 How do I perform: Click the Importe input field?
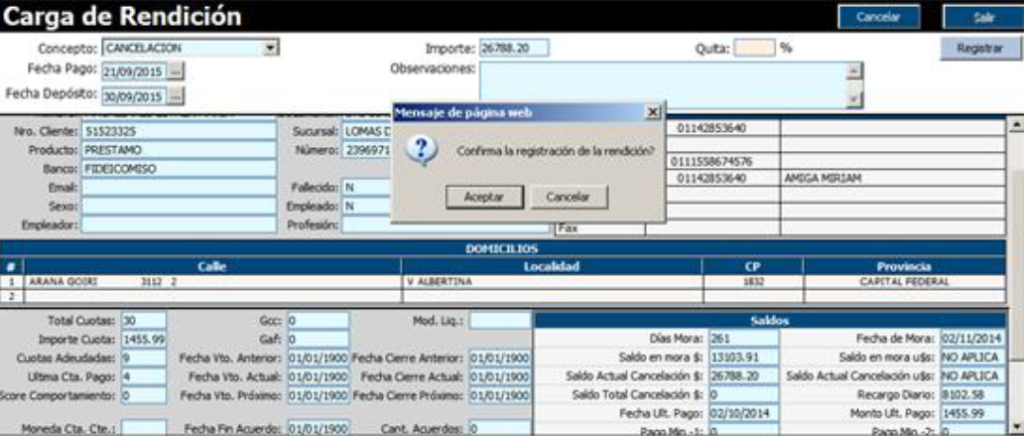click(x=518, y=47)
